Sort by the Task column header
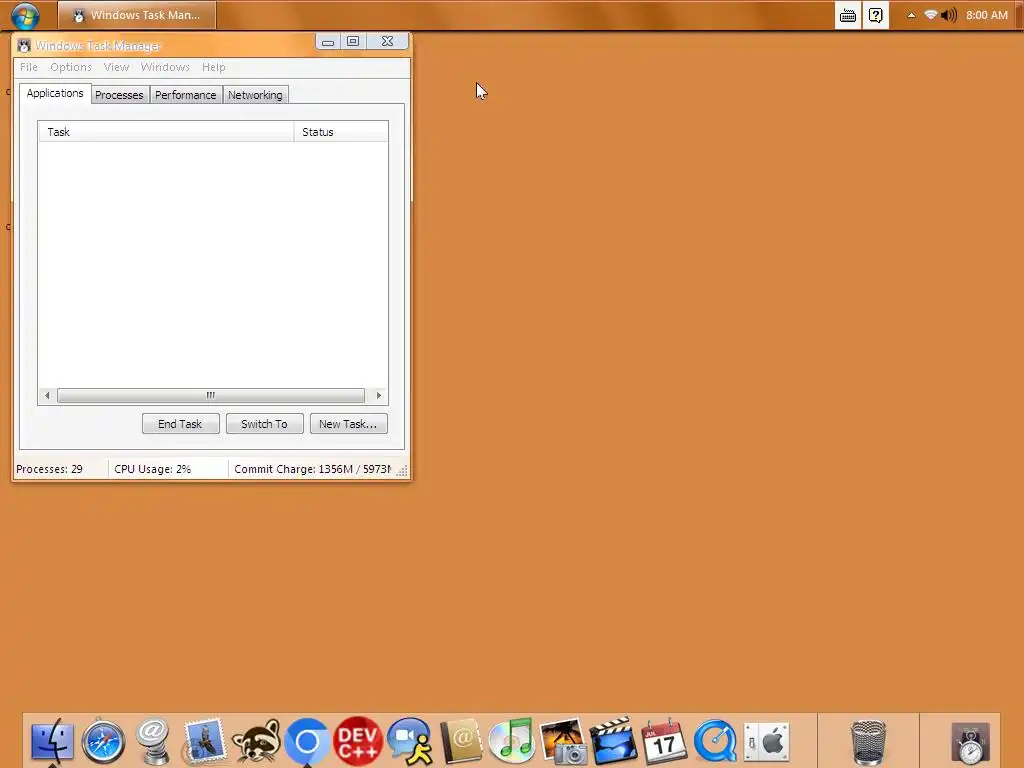Screen dimensions: 1024x768 click(x=166, y=132)
